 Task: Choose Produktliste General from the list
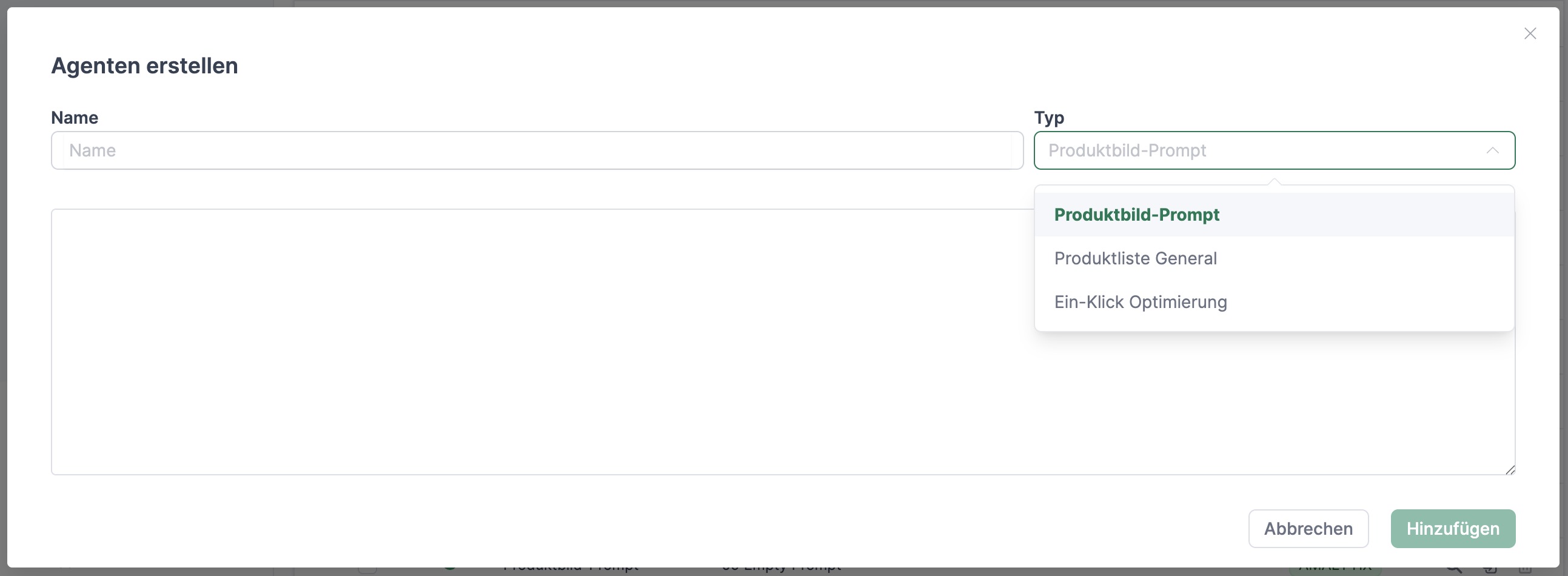point(1135,259)
